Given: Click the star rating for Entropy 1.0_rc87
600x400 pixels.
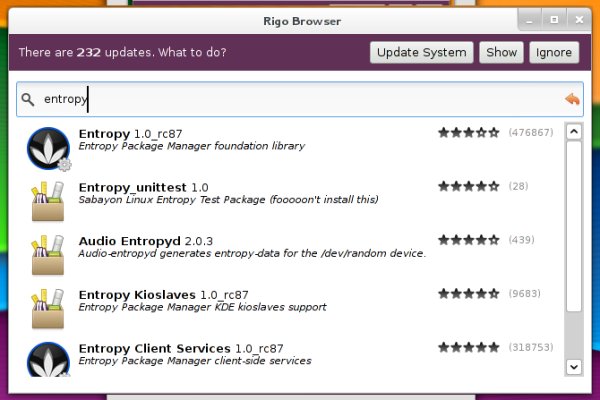Looking at the screenshot, I should [468, 132].
